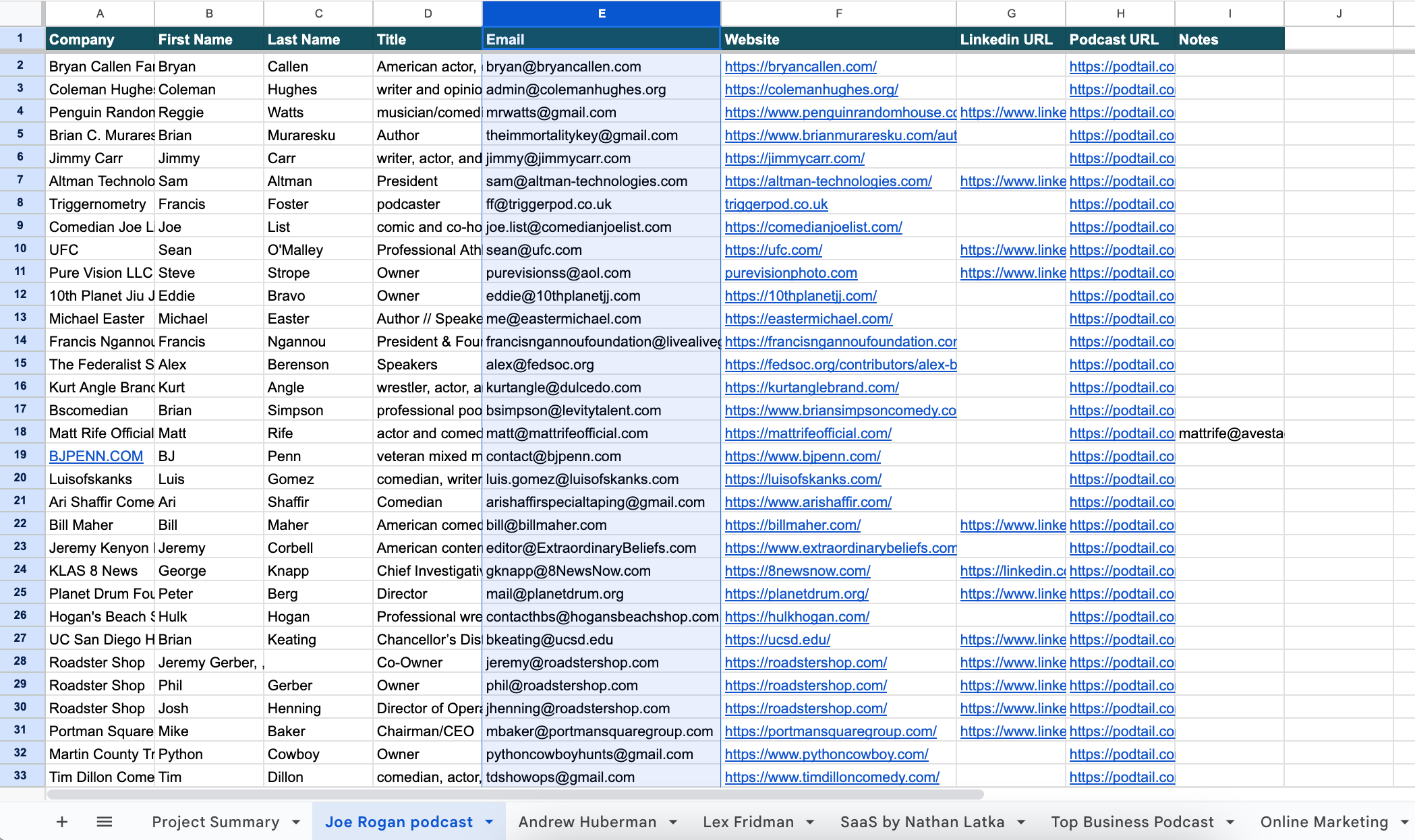Screen dimensions: 1415x840
Task: Open SaaS by Nathan Latka tab dropdown
Action: pos(1021,822)
